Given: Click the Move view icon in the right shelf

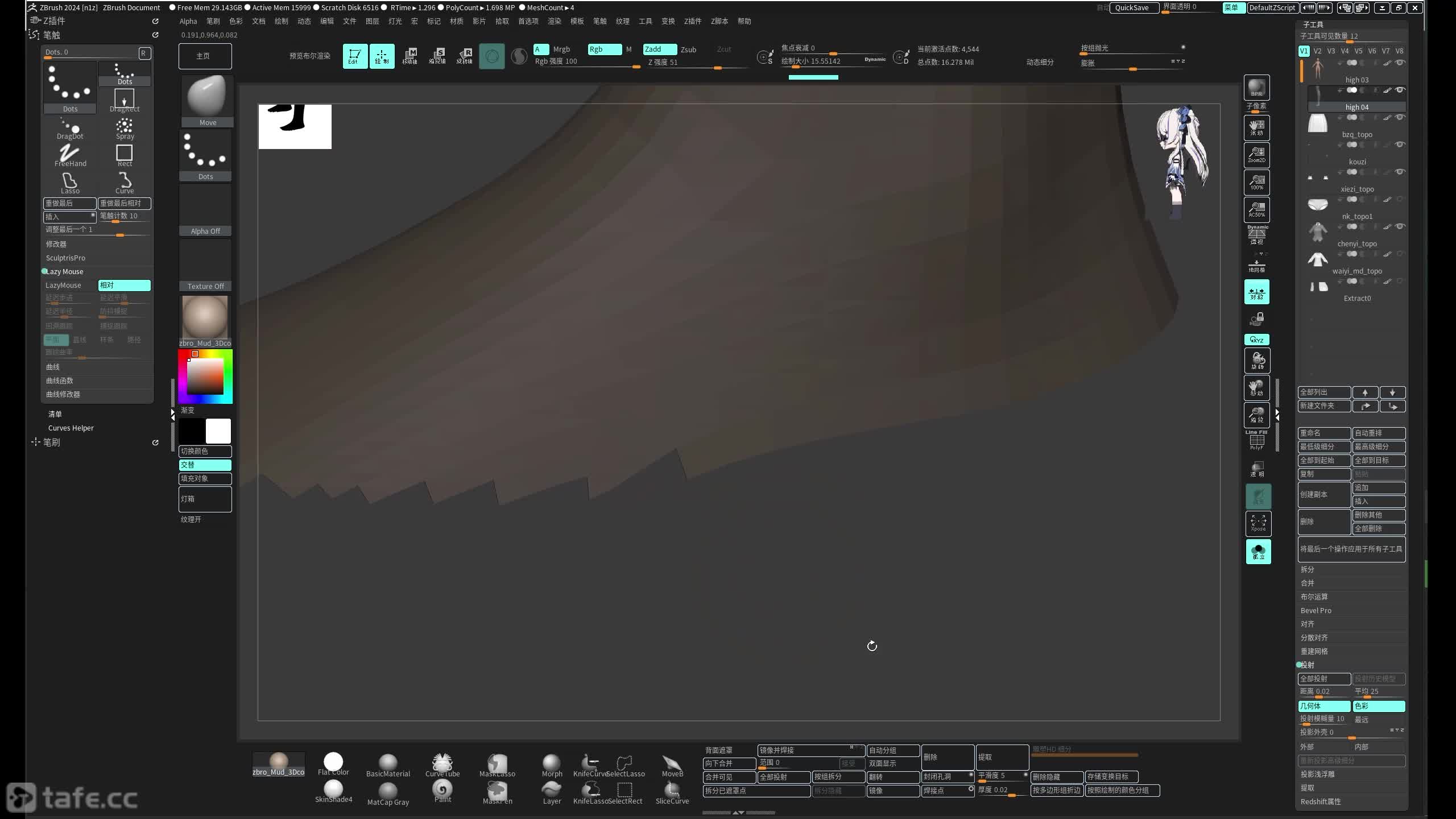Looking at the screenshot, I should (x=1256, y=388).
